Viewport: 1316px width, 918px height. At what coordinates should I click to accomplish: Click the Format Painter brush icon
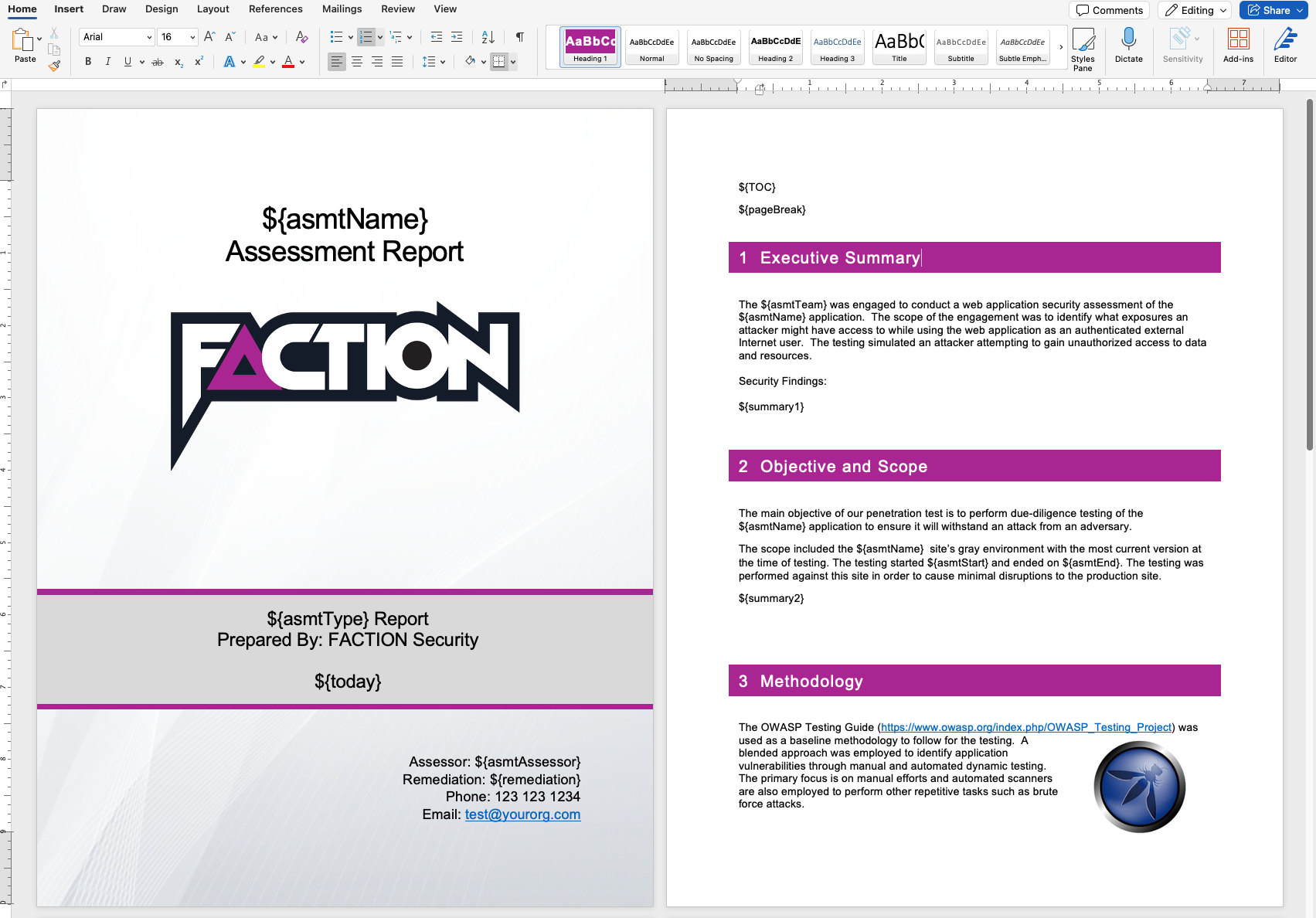(x=54, y=66)
